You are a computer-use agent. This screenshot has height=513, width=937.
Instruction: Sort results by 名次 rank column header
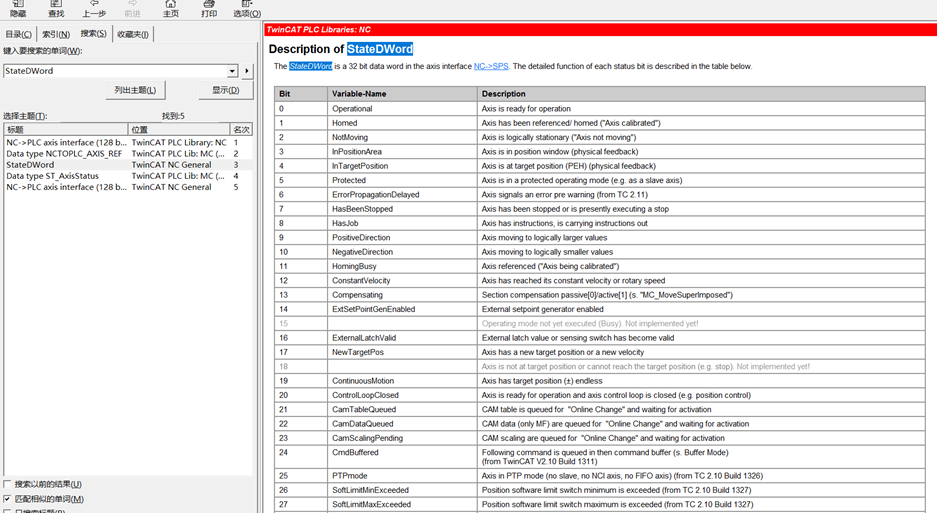(x=241, y=130)
